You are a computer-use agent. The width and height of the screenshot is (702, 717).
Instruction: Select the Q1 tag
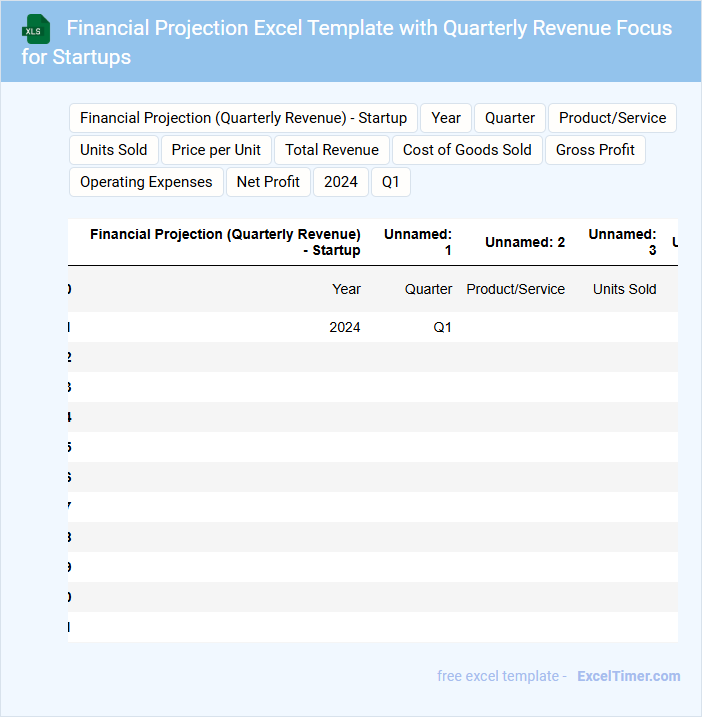390,182
